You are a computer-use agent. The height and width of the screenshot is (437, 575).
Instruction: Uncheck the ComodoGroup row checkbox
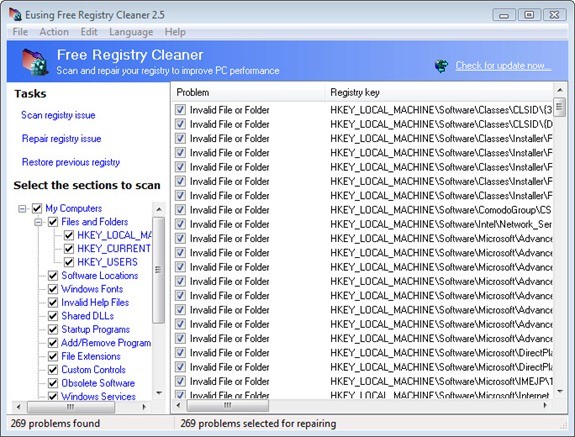(x=180, y=210)
